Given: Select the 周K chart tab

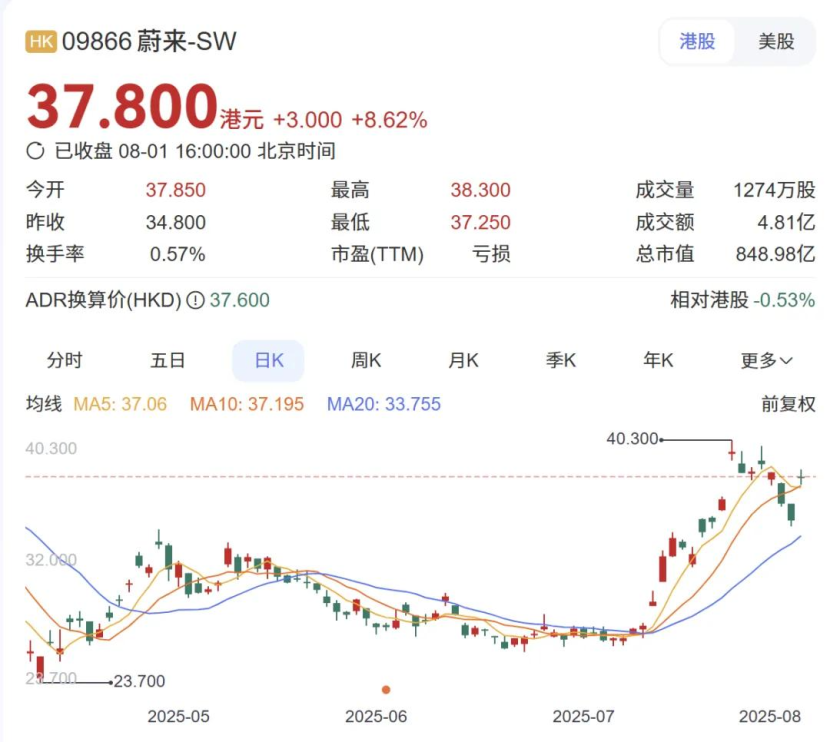Looking at the screenshot, I should [366, 360].
